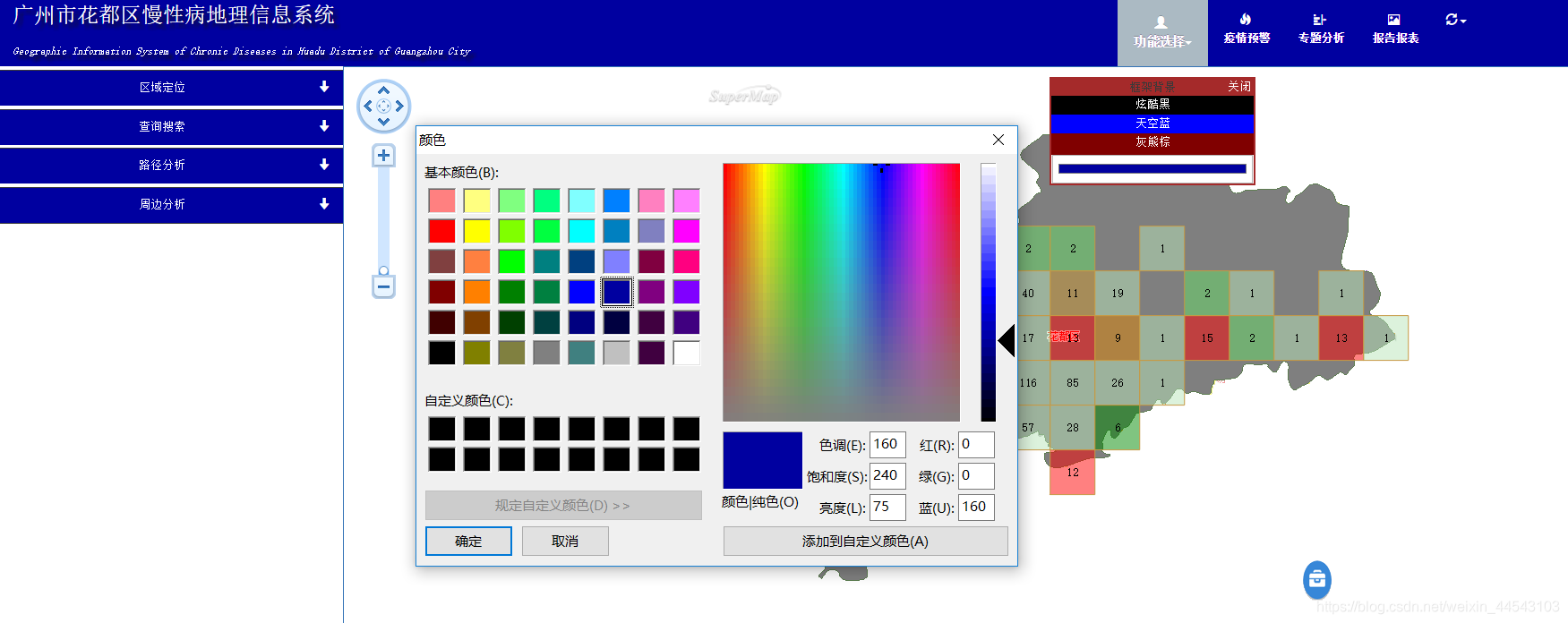Click the map grid cell showing 28
The width and height of the screenshot is (1568, 623).
click(x=1072, y=427)
